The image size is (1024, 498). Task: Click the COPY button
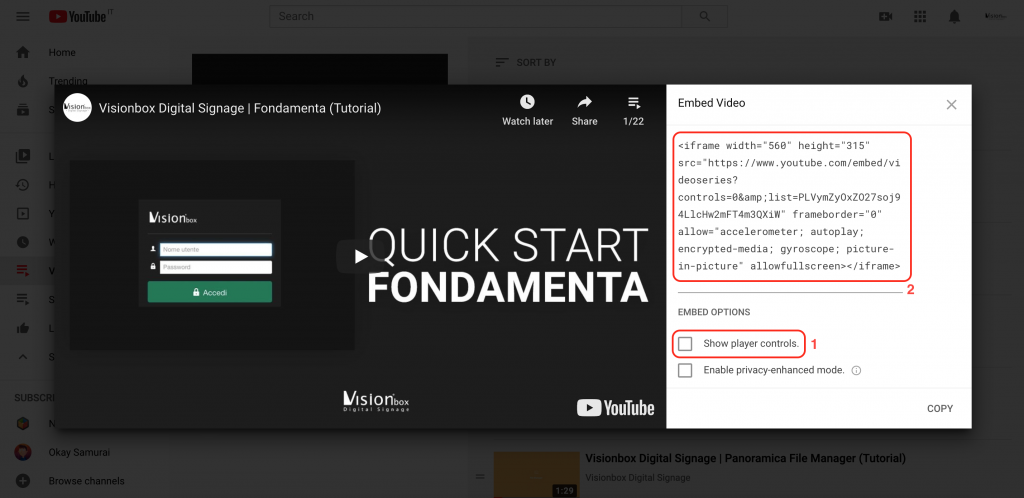coord(940,409)
